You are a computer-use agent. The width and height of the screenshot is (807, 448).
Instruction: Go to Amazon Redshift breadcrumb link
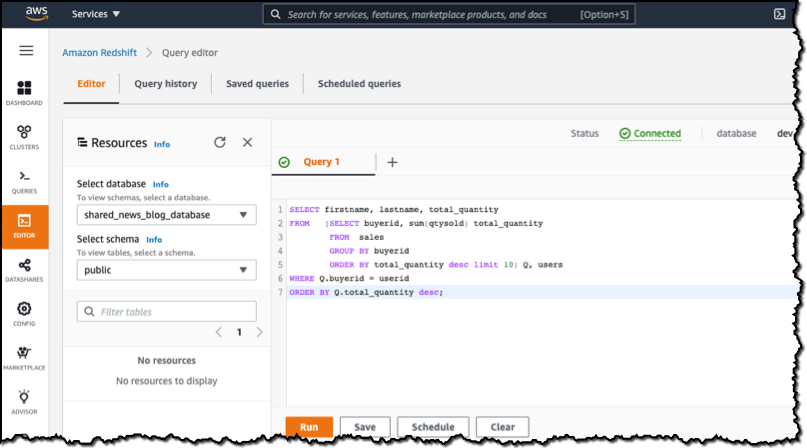[x=99, y=53]
